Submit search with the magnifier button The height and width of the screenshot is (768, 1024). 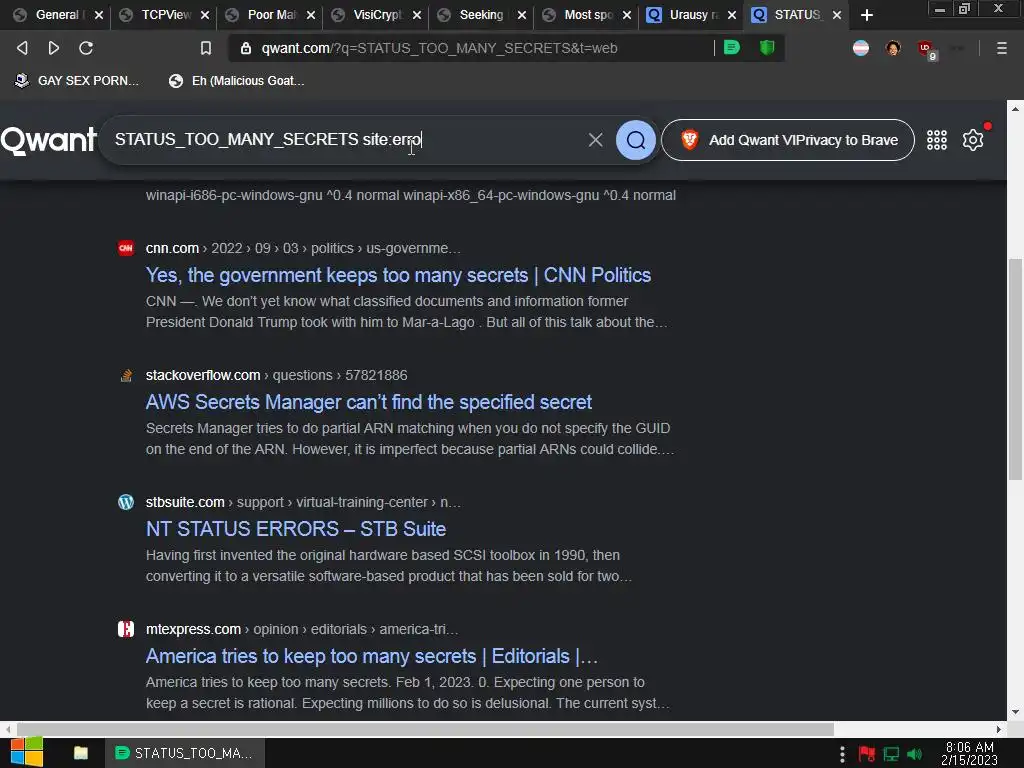[635, 140]
